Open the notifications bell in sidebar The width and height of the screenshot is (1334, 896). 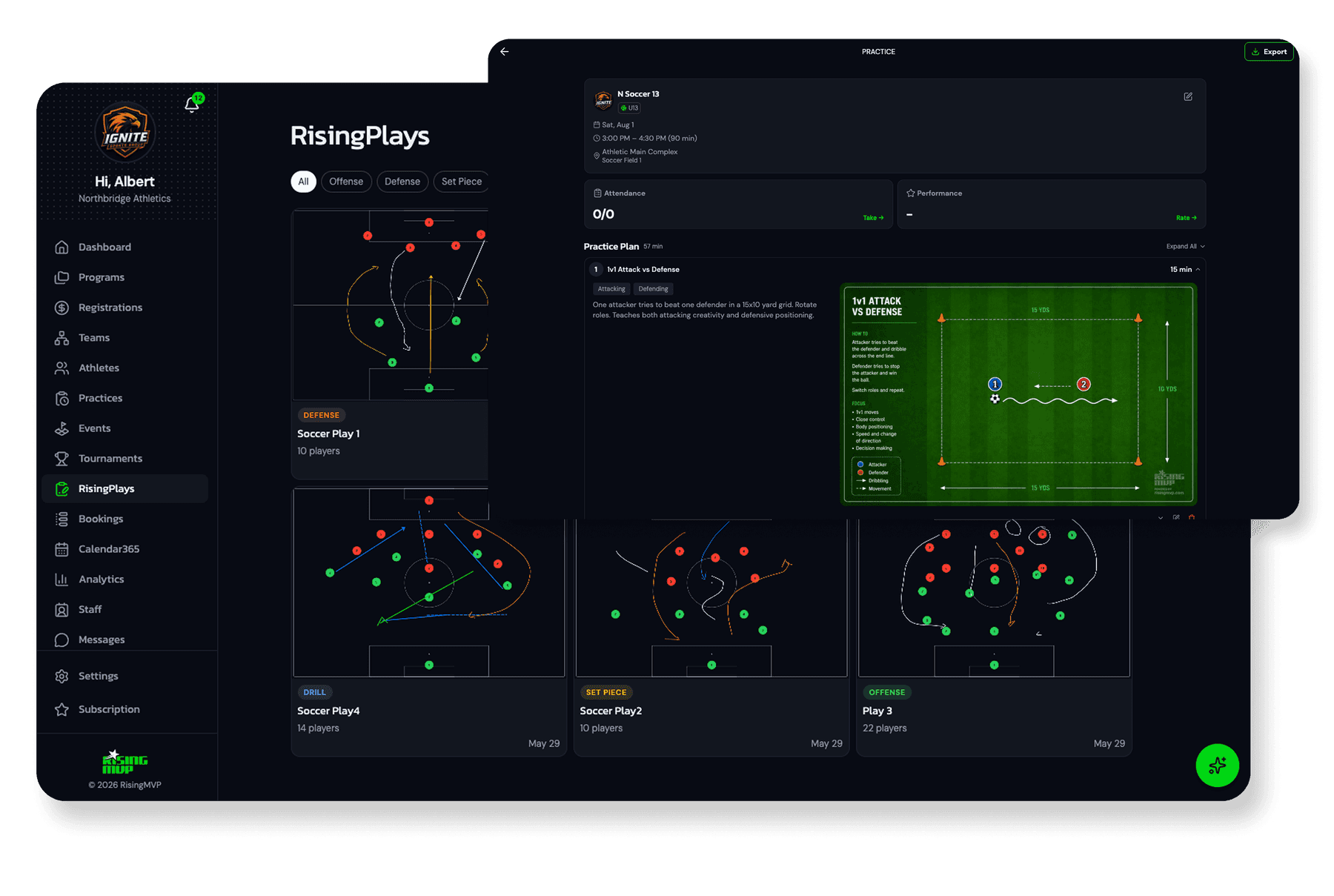pos(192,104)
